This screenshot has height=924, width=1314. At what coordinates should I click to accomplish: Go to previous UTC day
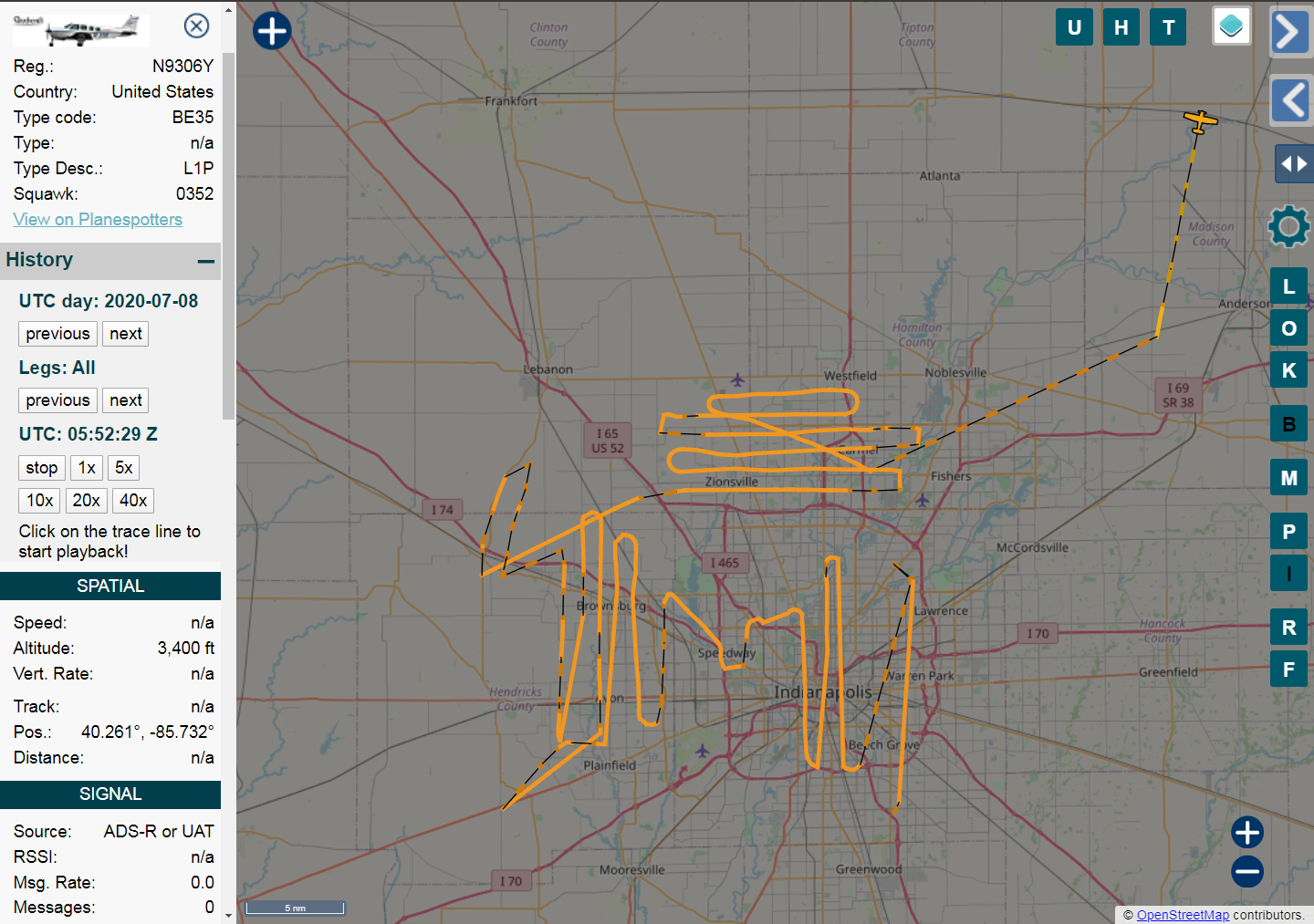tap(57, 334)
